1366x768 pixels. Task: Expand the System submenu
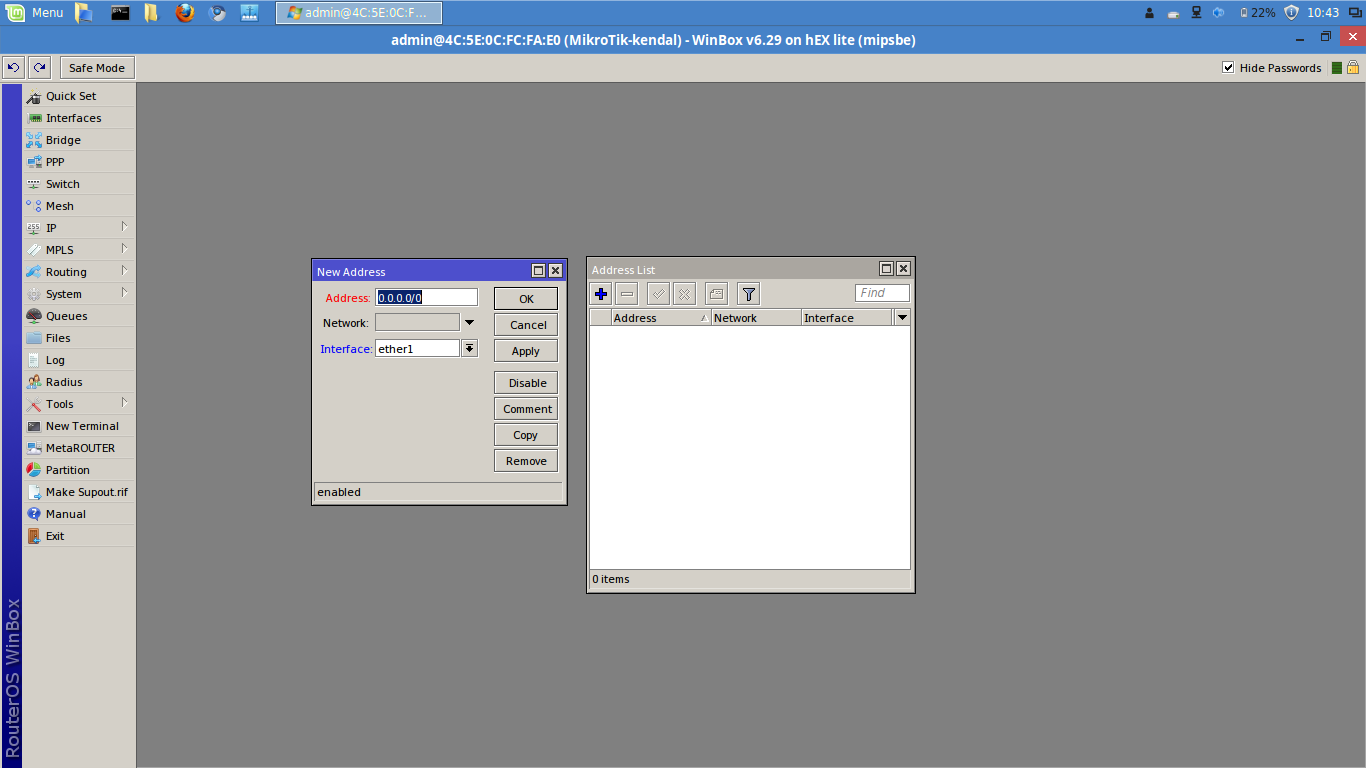(79, 294)
